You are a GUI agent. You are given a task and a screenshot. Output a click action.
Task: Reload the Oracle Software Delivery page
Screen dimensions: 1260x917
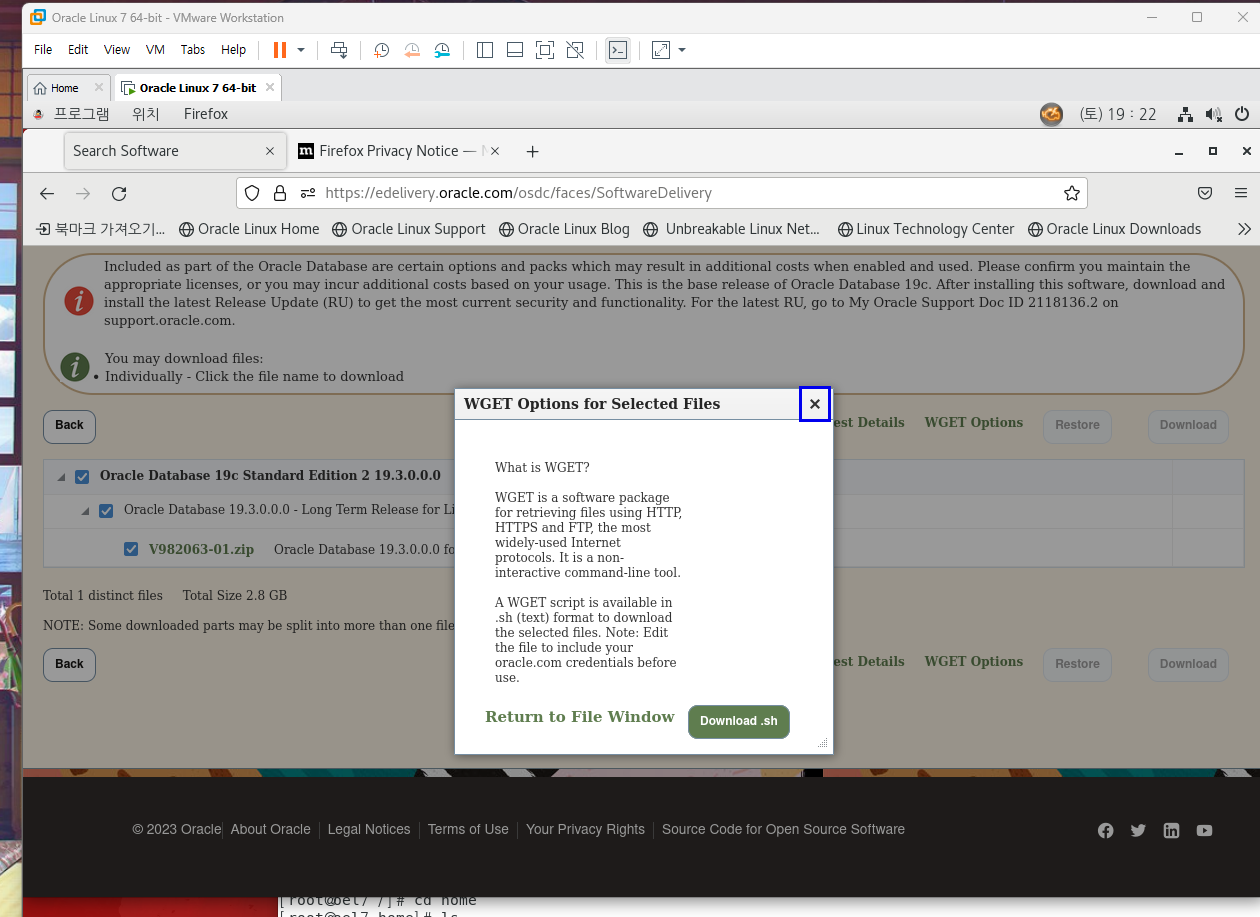pos(119,193)
